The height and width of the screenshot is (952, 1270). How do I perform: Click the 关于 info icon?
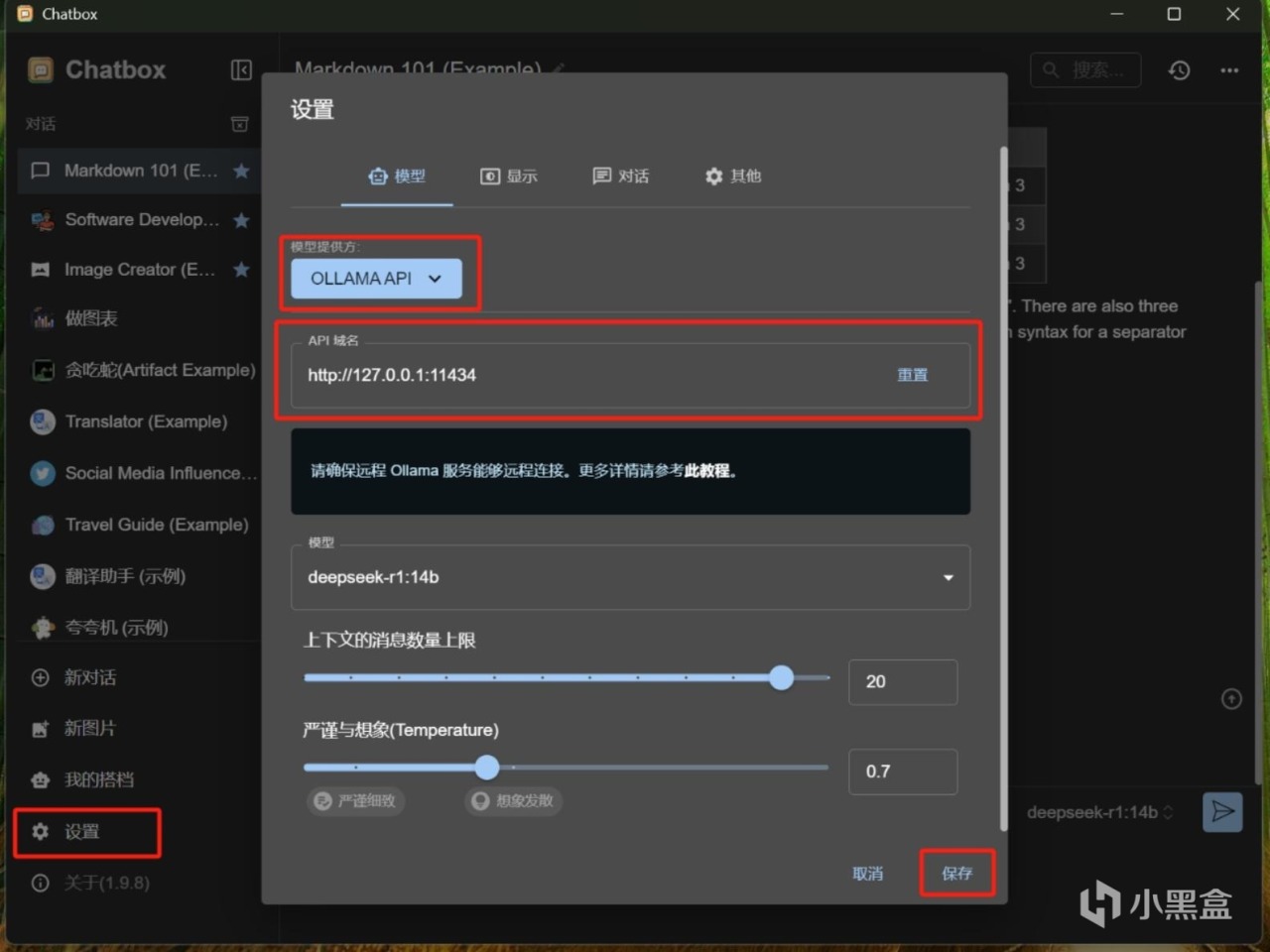[x=40, y=883]
